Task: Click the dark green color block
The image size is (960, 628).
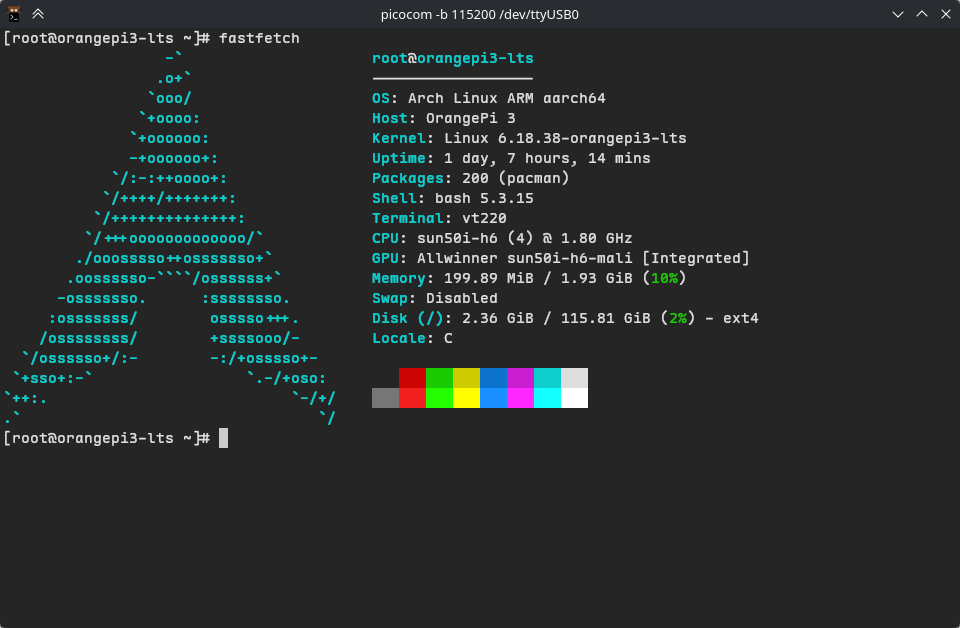Action: (439, 378)
